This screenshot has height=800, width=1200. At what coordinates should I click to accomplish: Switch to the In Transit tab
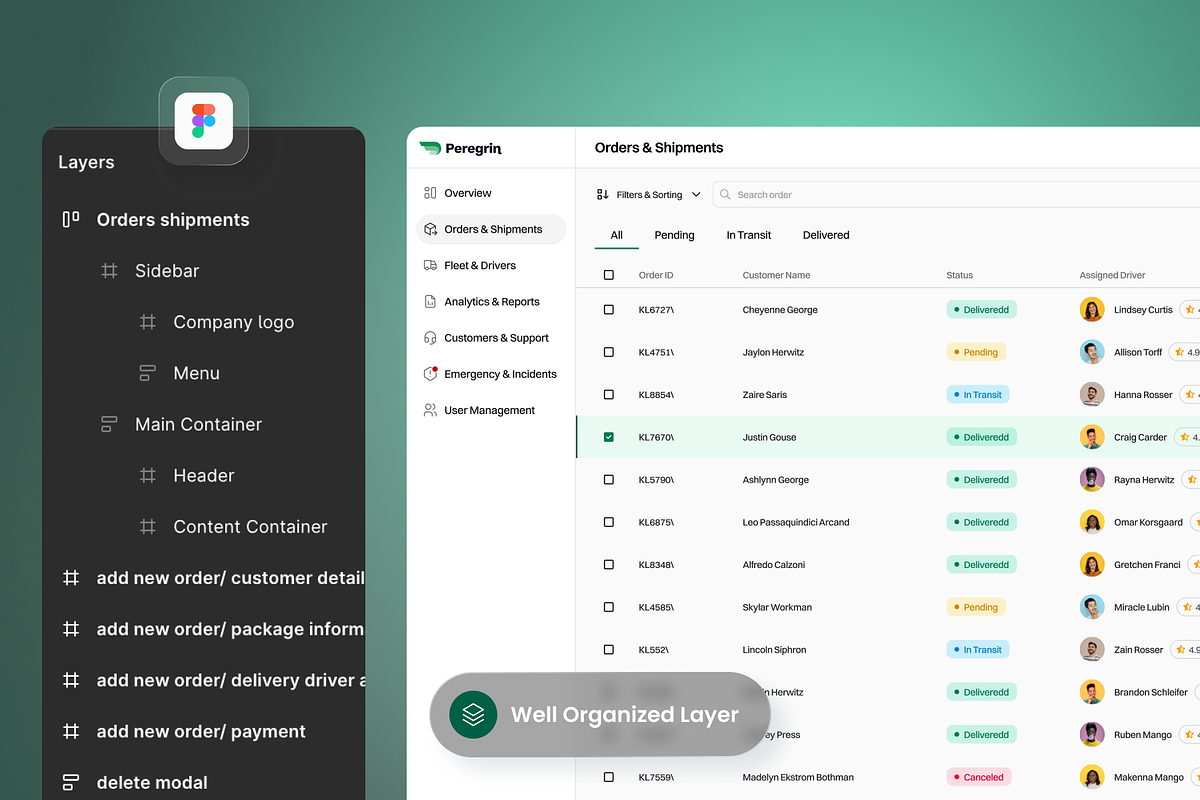[x=749, y=235]
